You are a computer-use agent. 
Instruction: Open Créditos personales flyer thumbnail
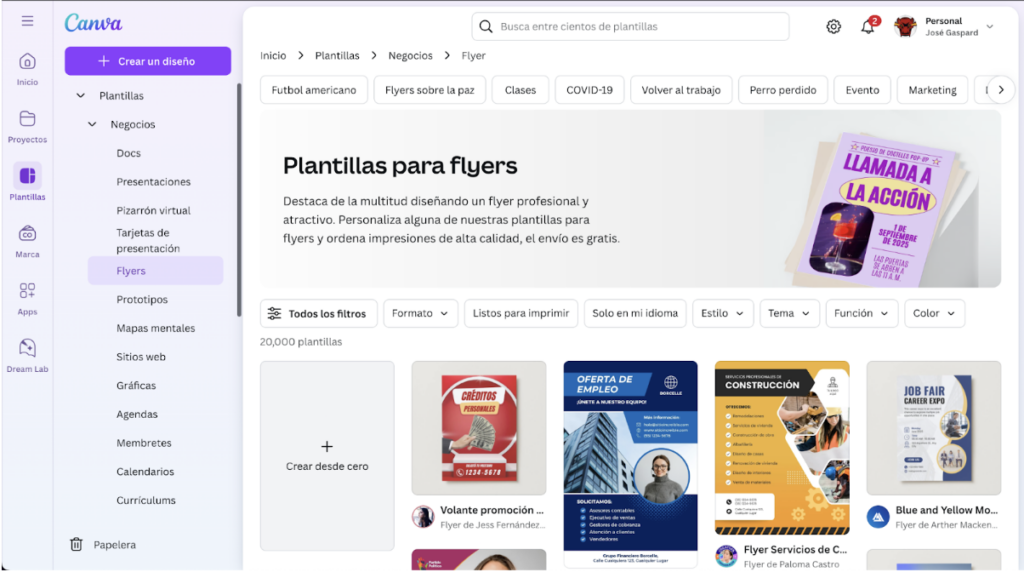[x=479, y=428]
